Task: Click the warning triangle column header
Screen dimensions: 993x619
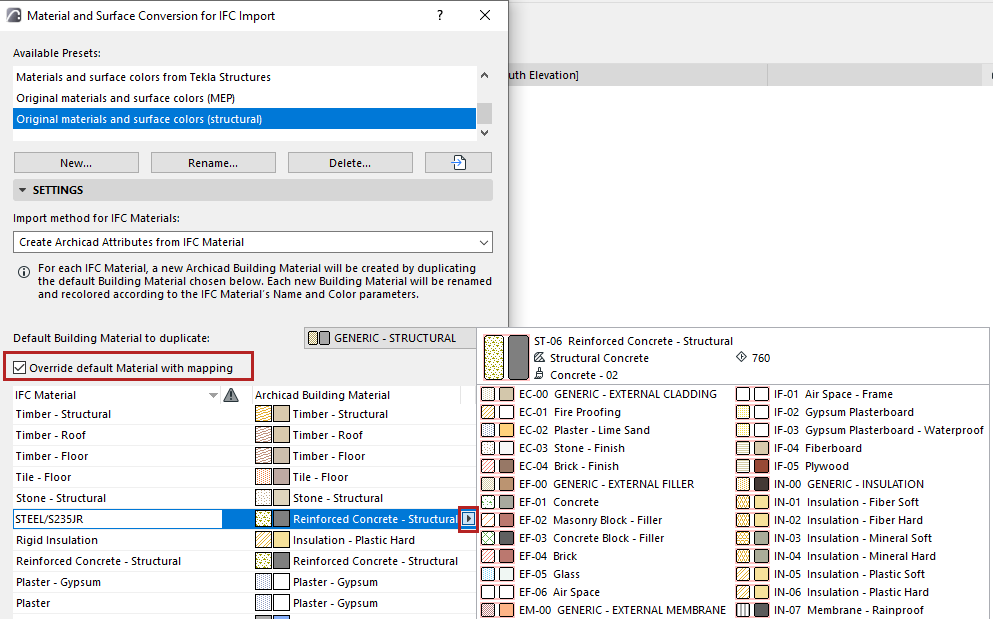Action: [231, 395]
